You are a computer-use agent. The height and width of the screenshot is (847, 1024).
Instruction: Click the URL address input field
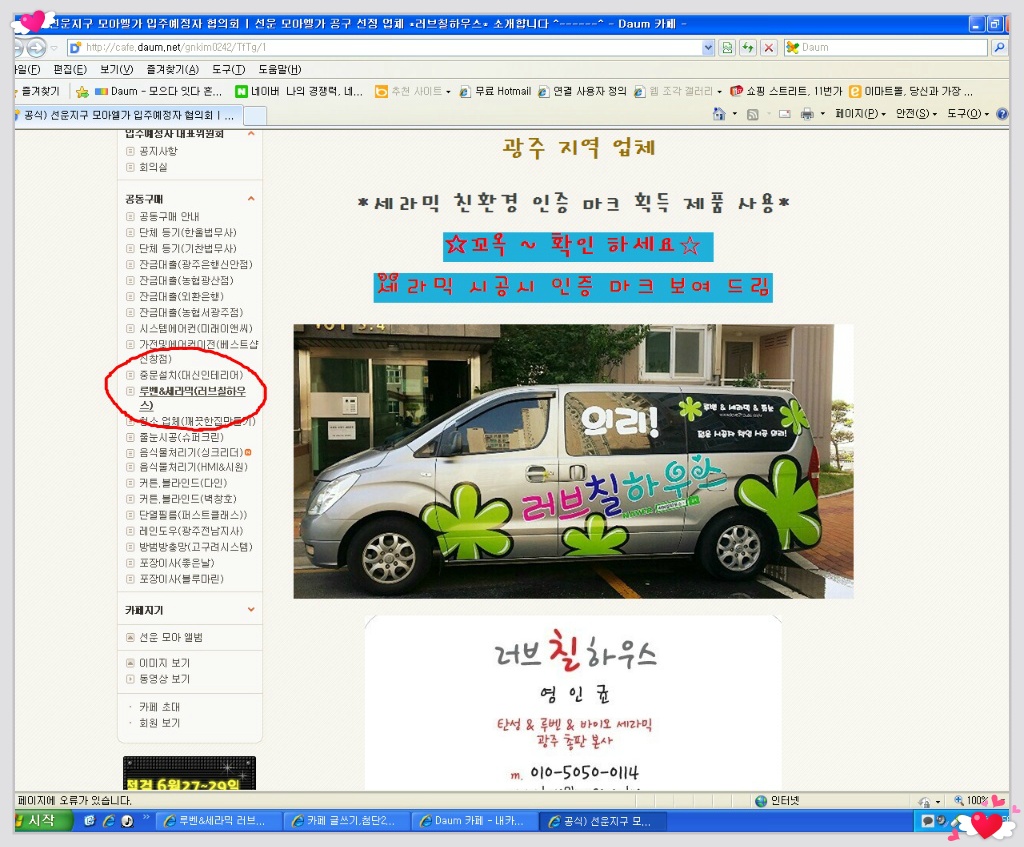[x=385, y=48]
